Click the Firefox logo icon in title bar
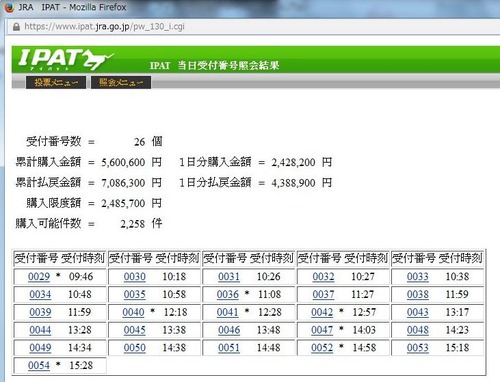 (10, 7)
